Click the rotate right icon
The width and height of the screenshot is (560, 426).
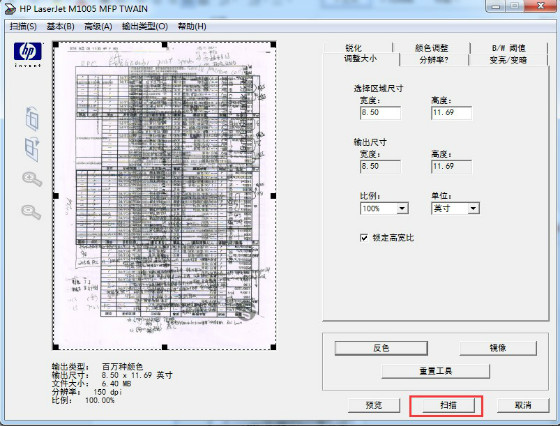(x=32, y=149)
